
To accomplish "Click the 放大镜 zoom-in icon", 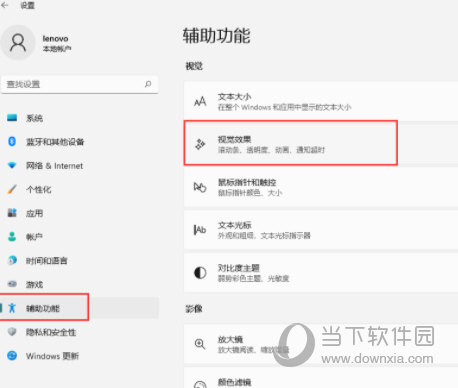I will (200, 344).
